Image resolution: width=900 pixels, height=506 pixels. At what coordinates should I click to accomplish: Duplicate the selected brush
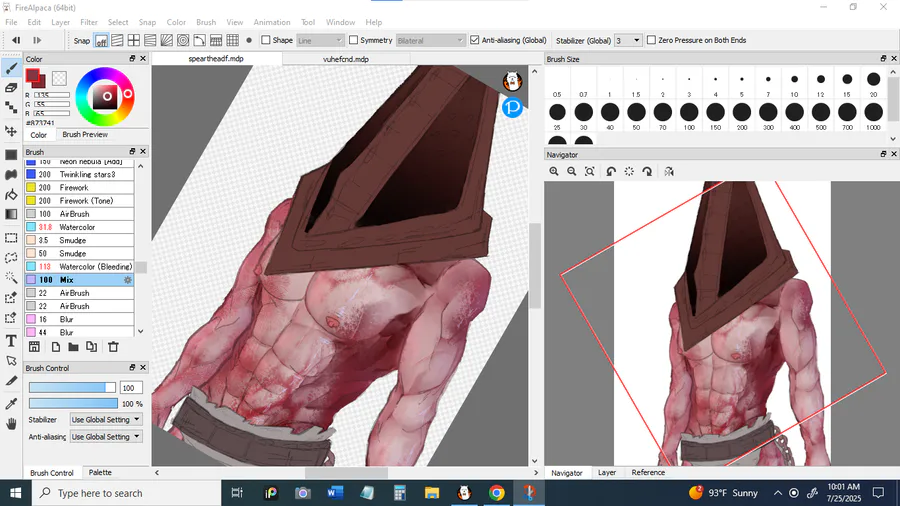(x=91, y=347)
